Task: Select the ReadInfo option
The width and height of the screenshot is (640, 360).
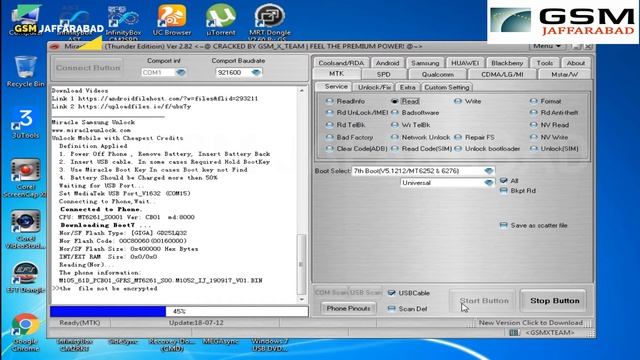Action: [x=345, y=101]
